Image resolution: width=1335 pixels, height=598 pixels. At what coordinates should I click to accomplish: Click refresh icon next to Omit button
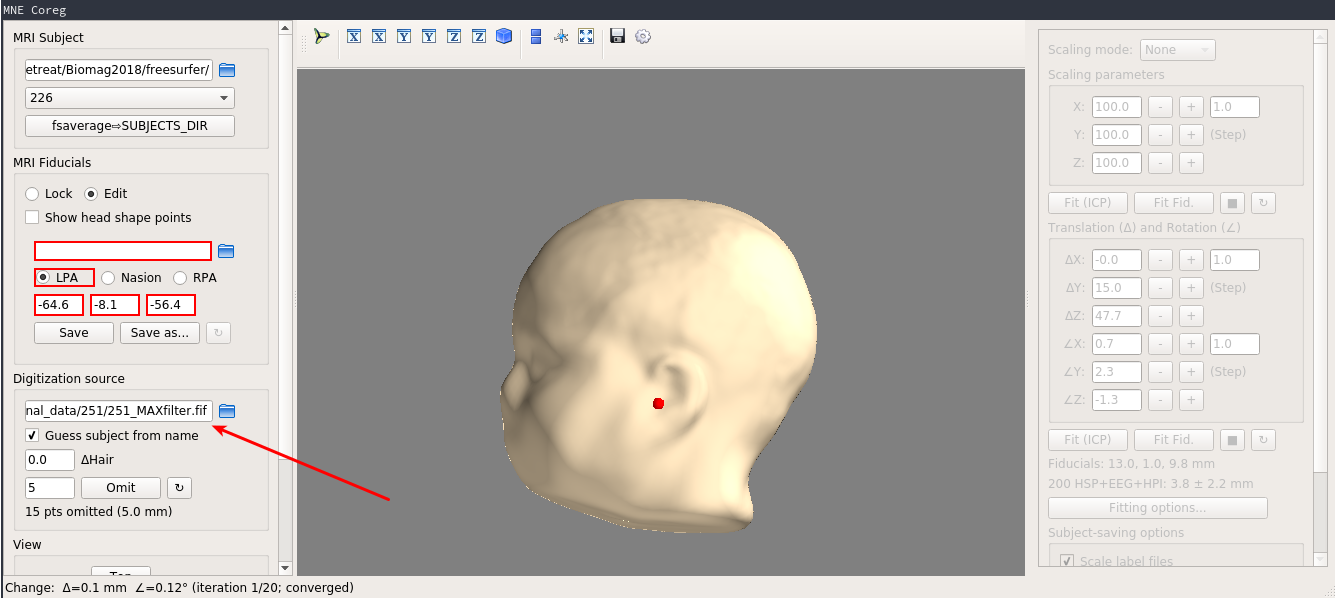[179, 488]
